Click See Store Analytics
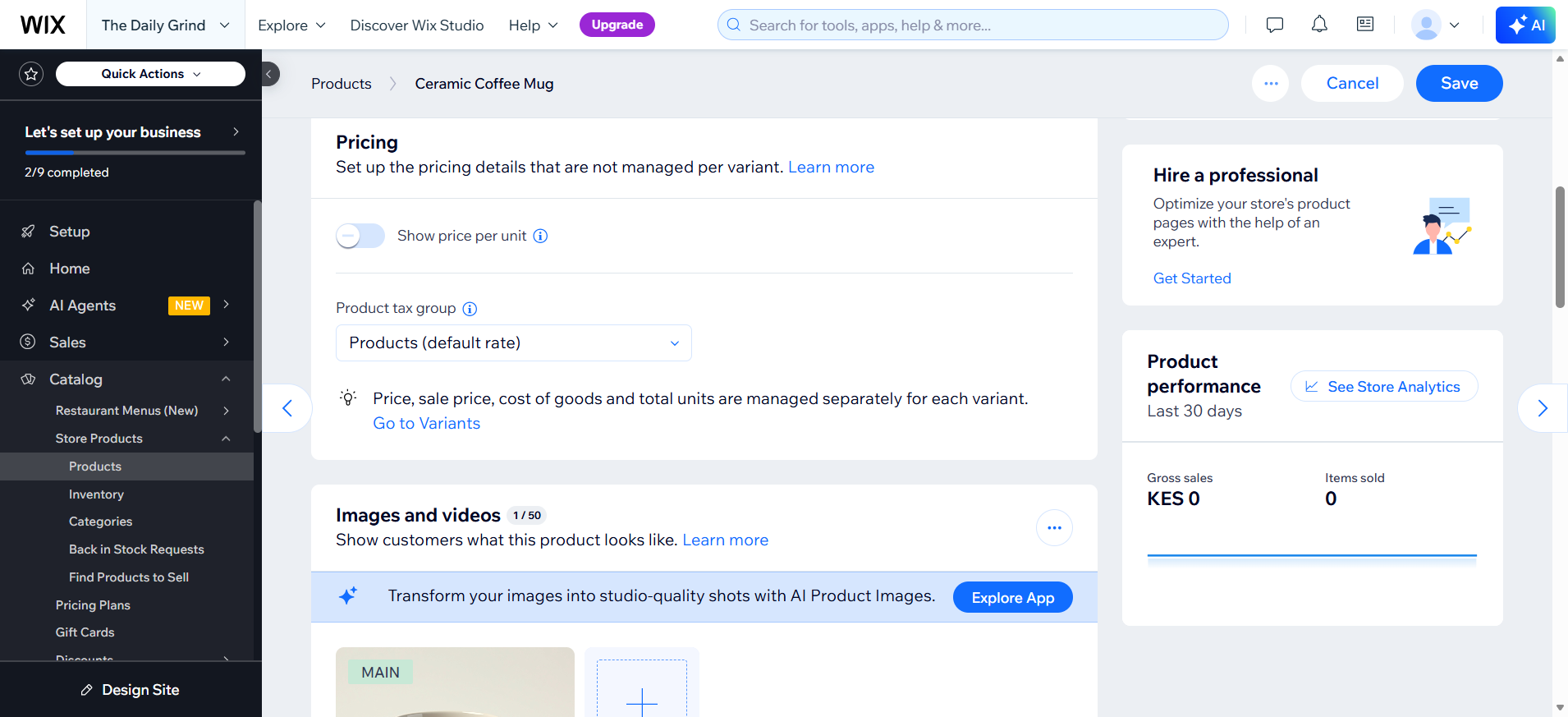This screenshot has width=1568, height=717. tap(1384, 387)
